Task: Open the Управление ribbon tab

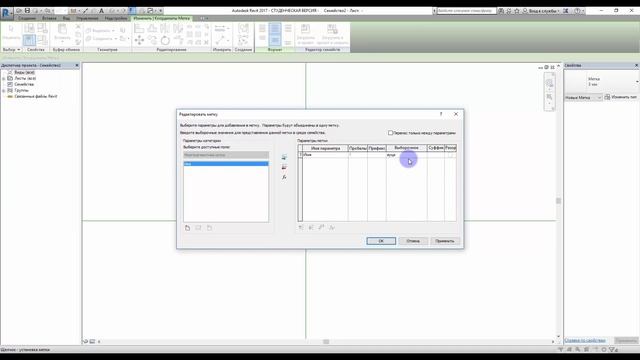Action: pos(87,18)
